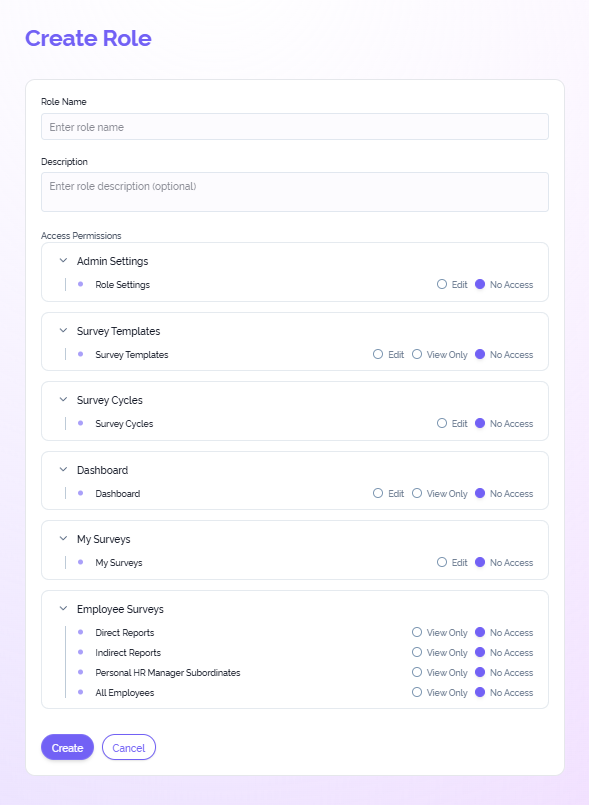Click the role name input field

coord(294,126)
